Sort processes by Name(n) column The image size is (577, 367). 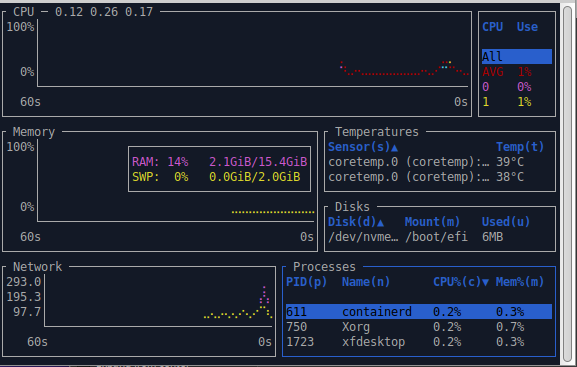[366, 282]
